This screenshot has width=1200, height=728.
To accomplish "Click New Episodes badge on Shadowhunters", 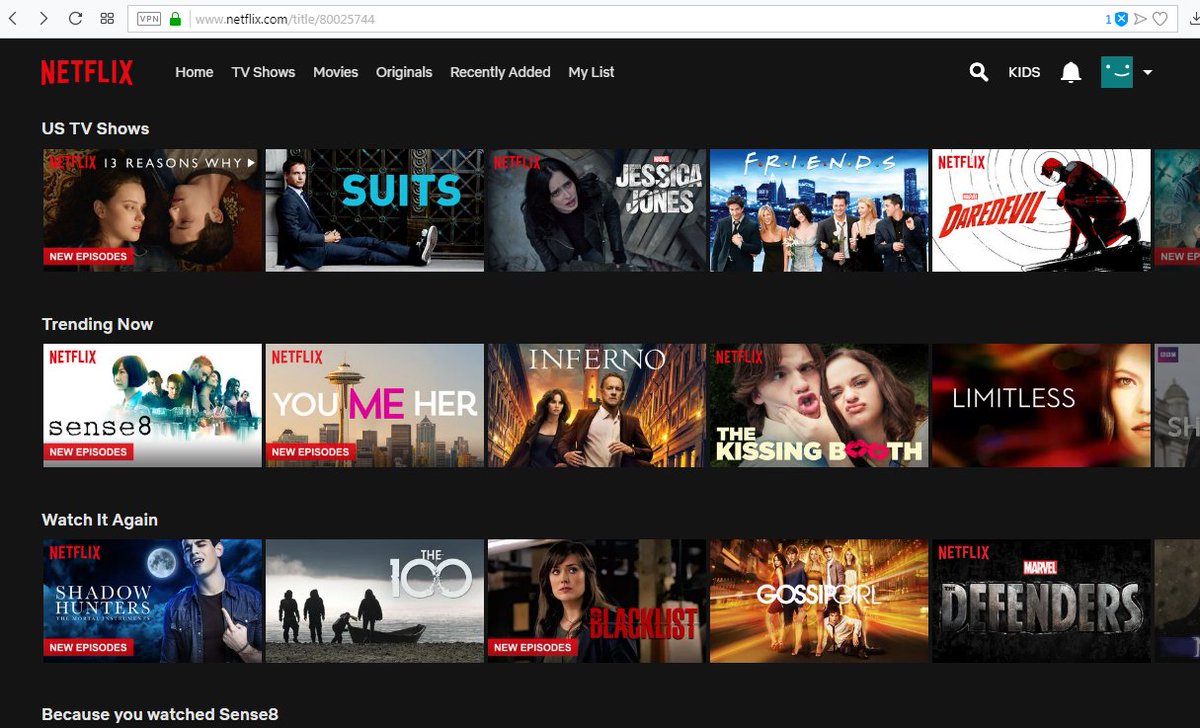I will 88,647.
